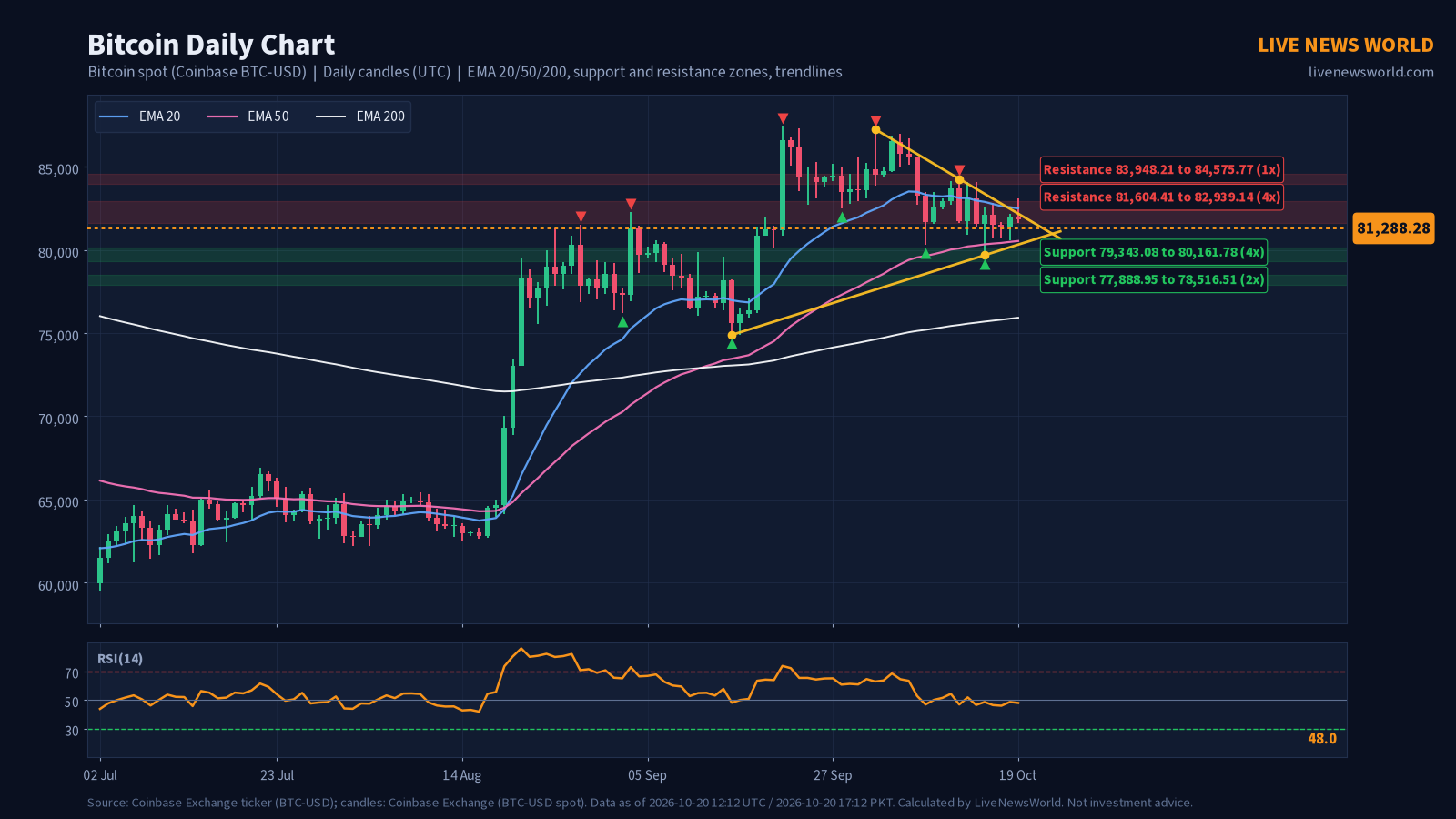The height and width of the screenshot is (819, 1456).
Task: Click the RSI(14) panel label
Action: [x=120, y=659]
